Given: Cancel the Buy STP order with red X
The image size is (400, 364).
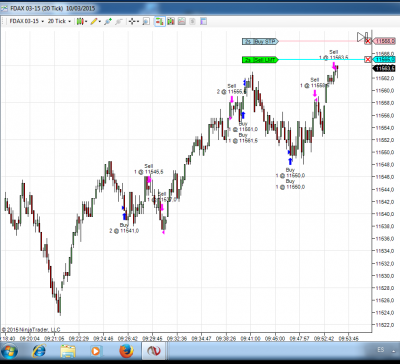Looking at the screenshot, I should tap(368, 41).
